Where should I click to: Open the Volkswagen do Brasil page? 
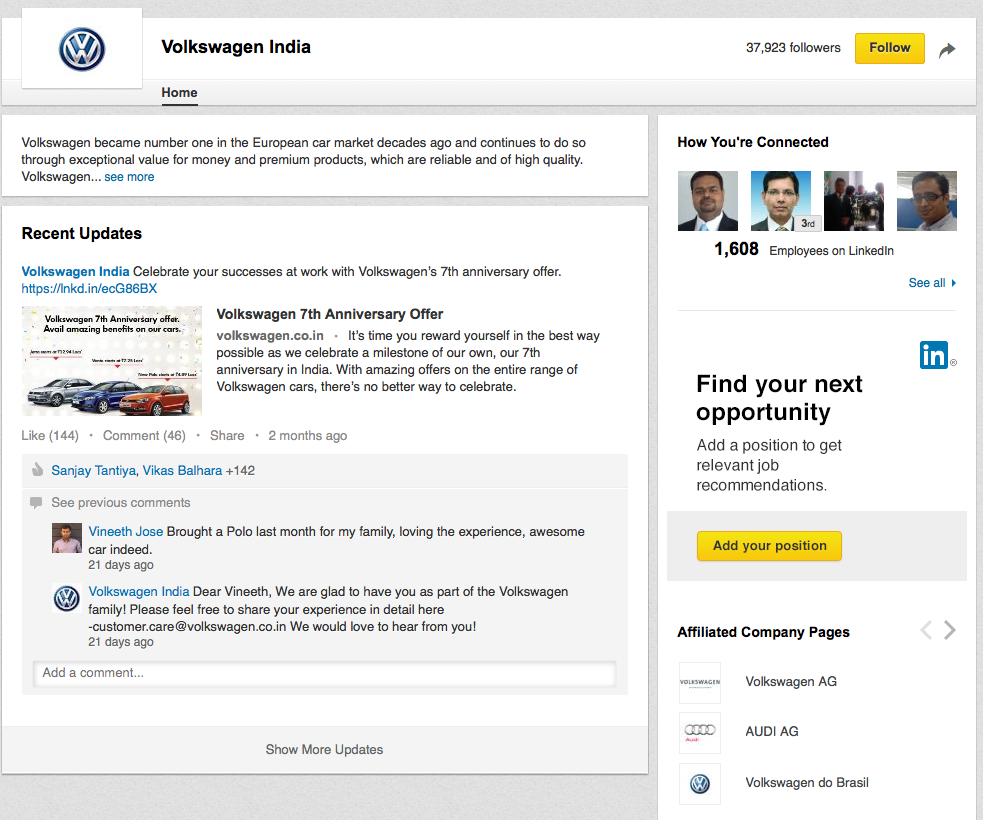tap(807, 782)
